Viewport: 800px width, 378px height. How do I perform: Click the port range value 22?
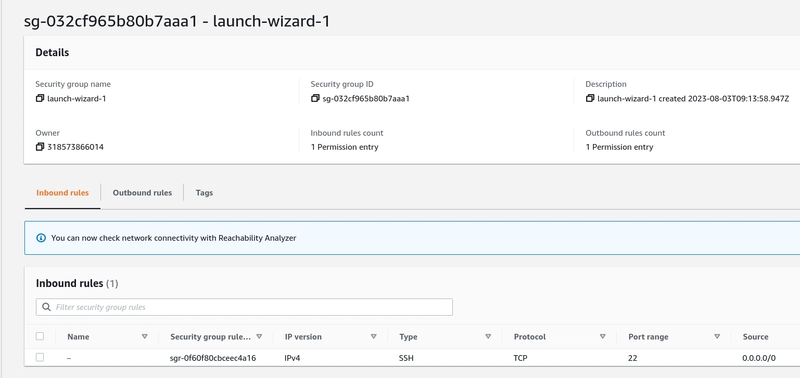coord(633,358)
